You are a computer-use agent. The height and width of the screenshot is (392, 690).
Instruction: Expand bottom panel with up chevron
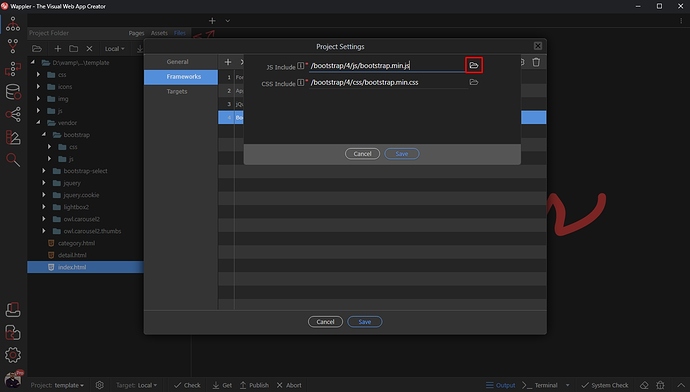tap(681, 385)
